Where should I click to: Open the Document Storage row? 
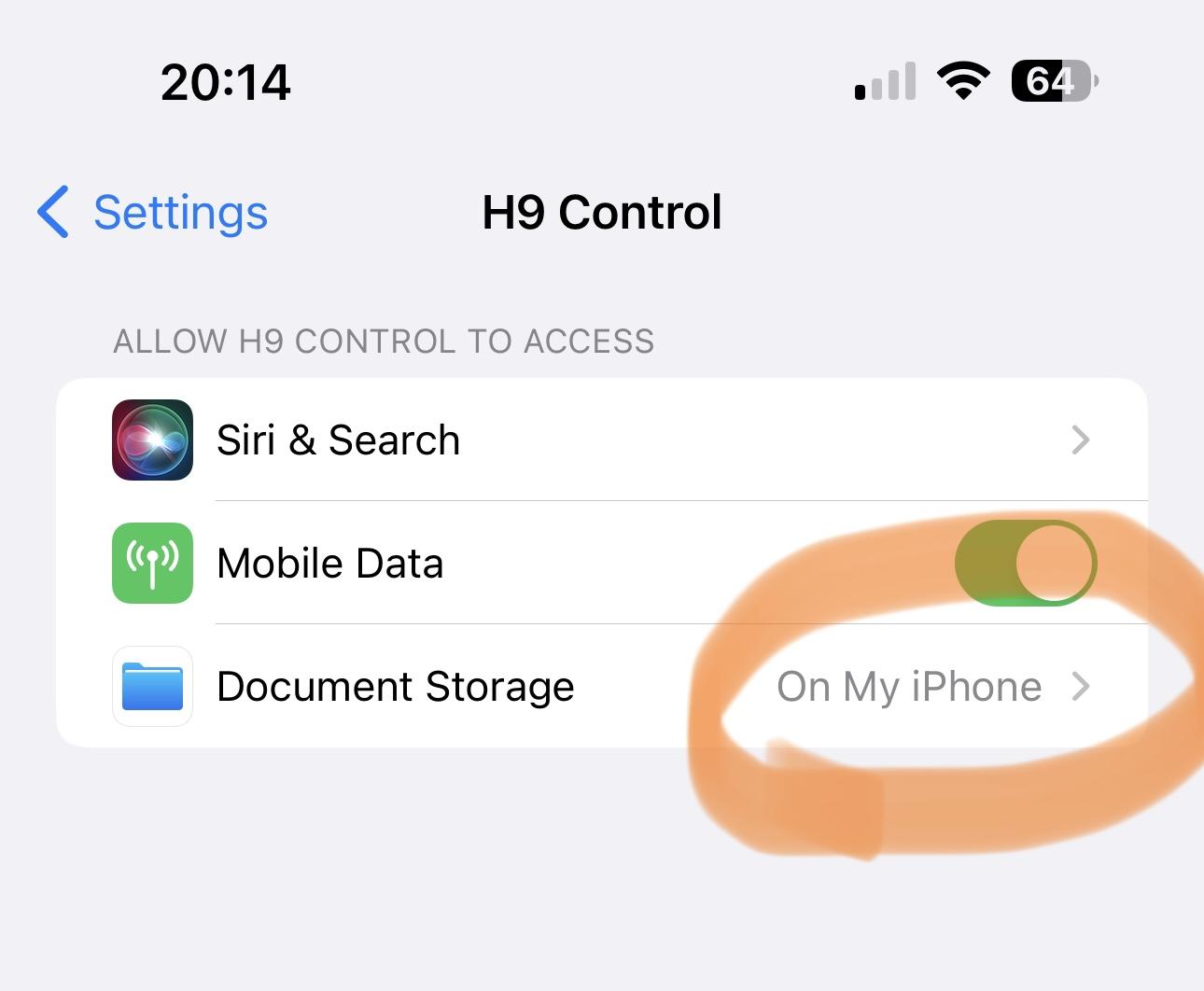pyautogui.click(x=602, y=686)
